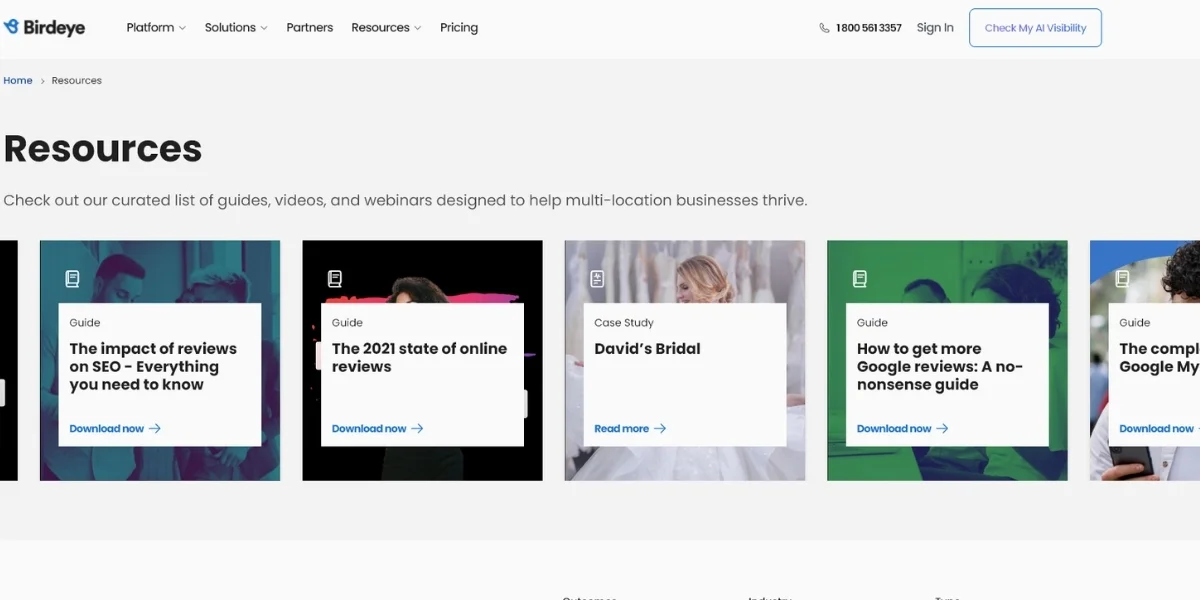Click Guide label on the Google reviews card

pos(872,323)
